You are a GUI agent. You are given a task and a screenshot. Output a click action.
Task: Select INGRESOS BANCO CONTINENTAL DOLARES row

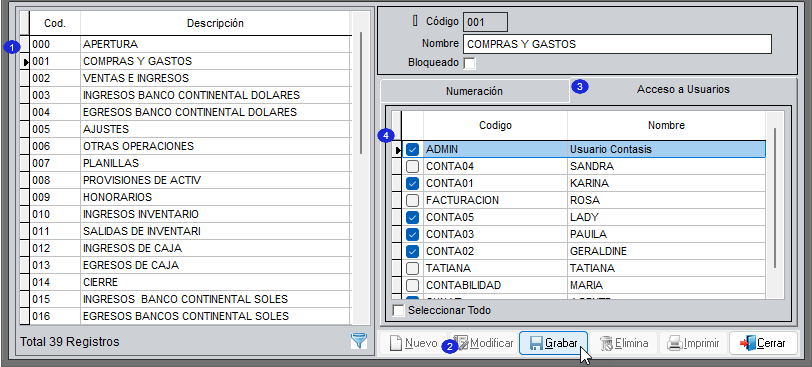(190, 95)
